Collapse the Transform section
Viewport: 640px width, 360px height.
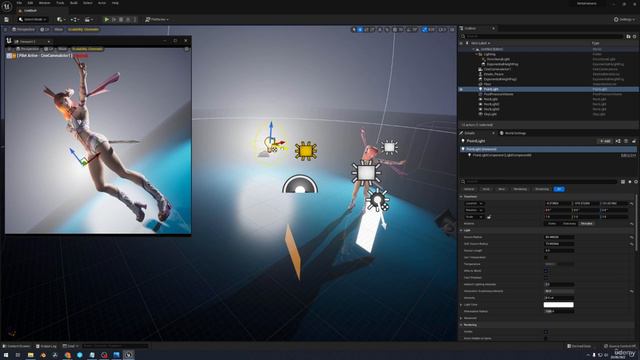pyautogui.click(x=462, y=196)
